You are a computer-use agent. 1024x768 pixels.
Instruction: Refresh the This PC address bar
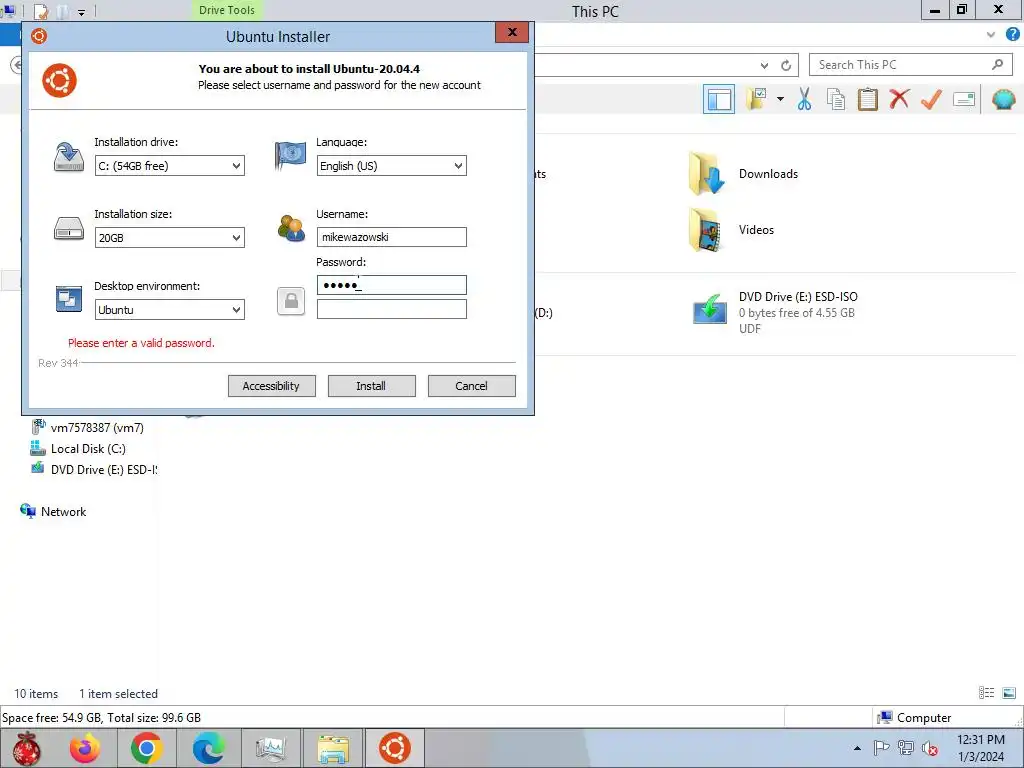coord(786,65)
